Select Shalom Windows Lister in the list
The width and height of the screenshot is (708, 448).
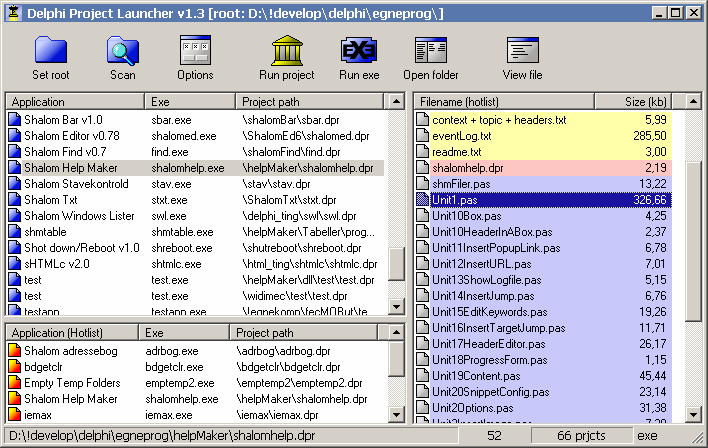[x=196, y=216]
